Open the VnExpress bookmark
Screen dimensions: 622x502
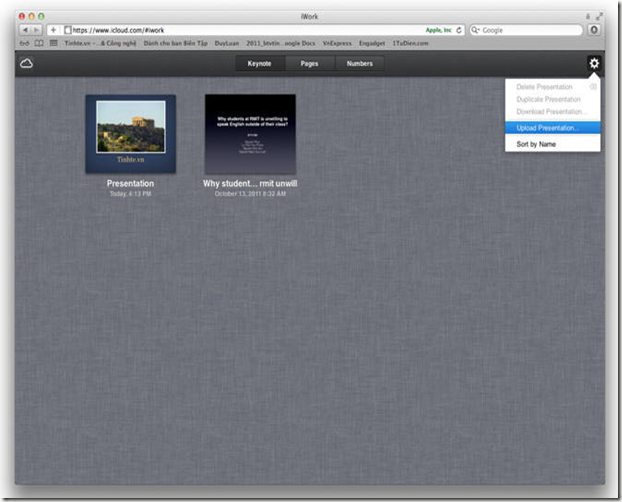tap(337, 43)
